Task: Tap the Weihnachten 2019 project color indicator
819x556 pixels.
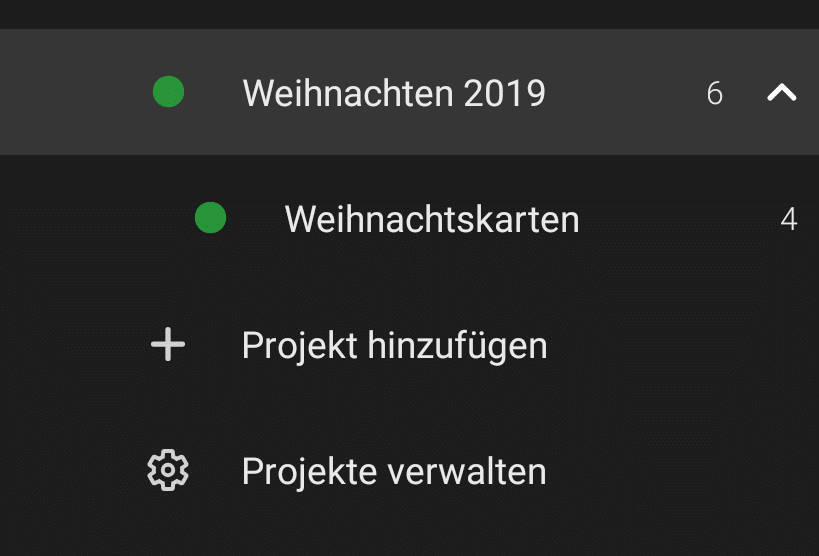Action: 168,91
